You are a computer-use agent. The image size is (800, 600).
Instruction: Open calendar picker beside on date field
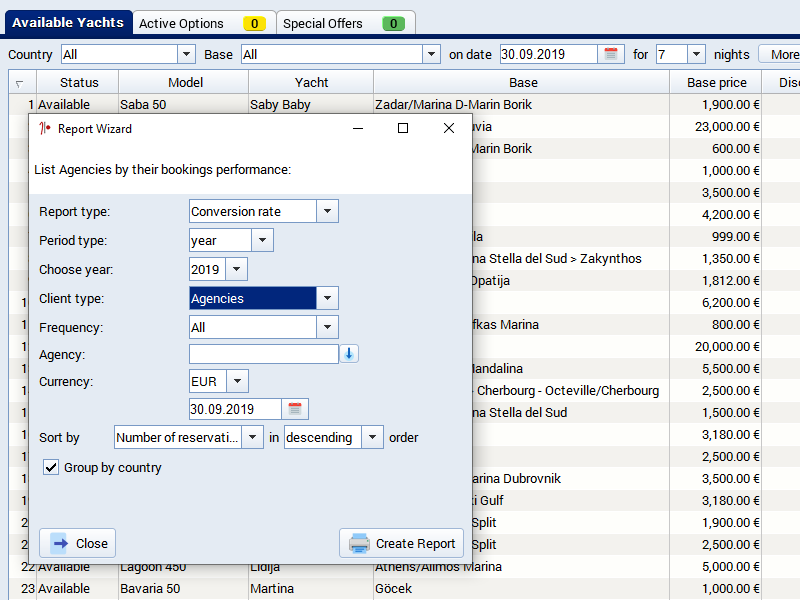pyautogui.click(x=612, y=55)
